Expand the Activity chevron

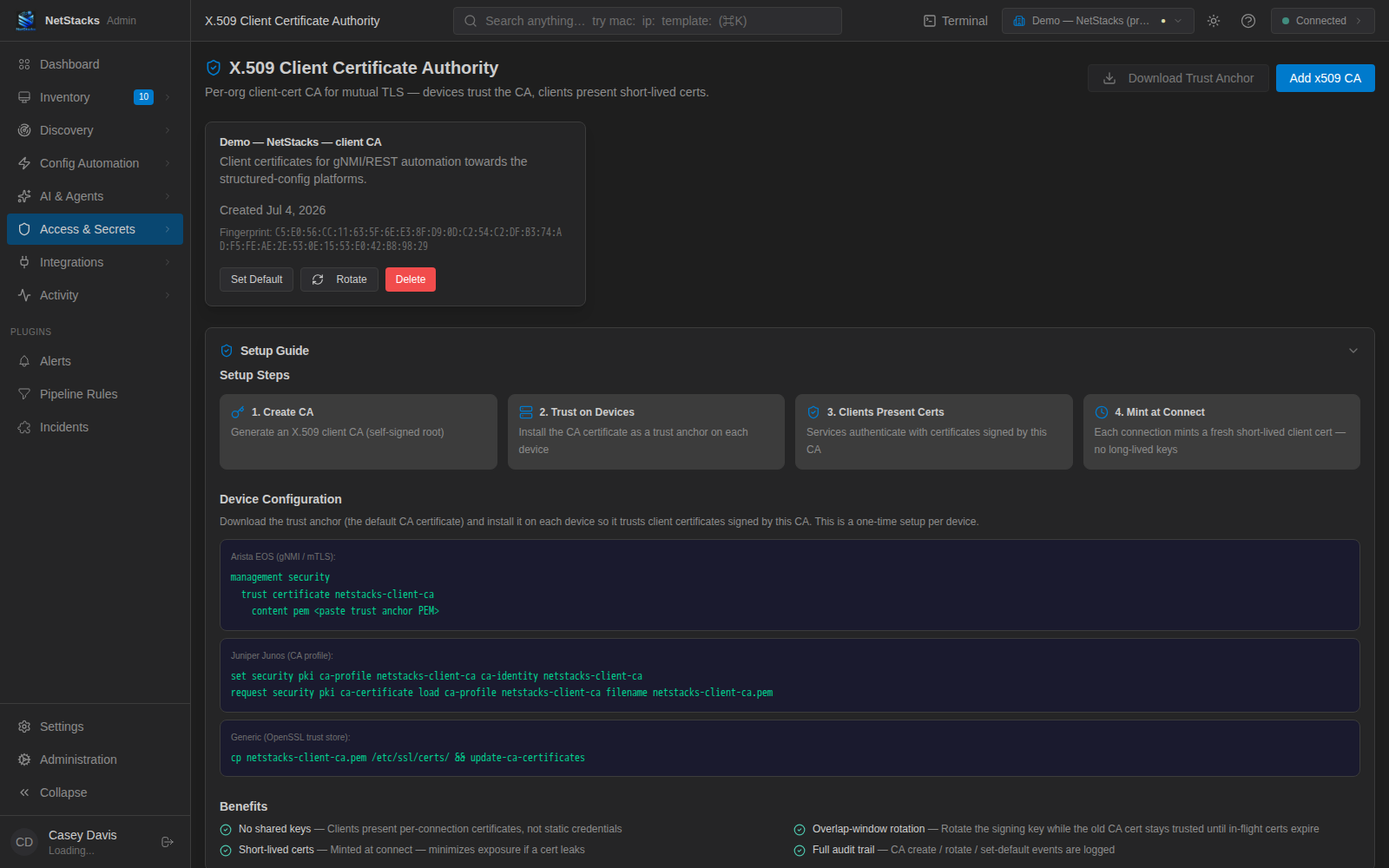coord(168,295)
